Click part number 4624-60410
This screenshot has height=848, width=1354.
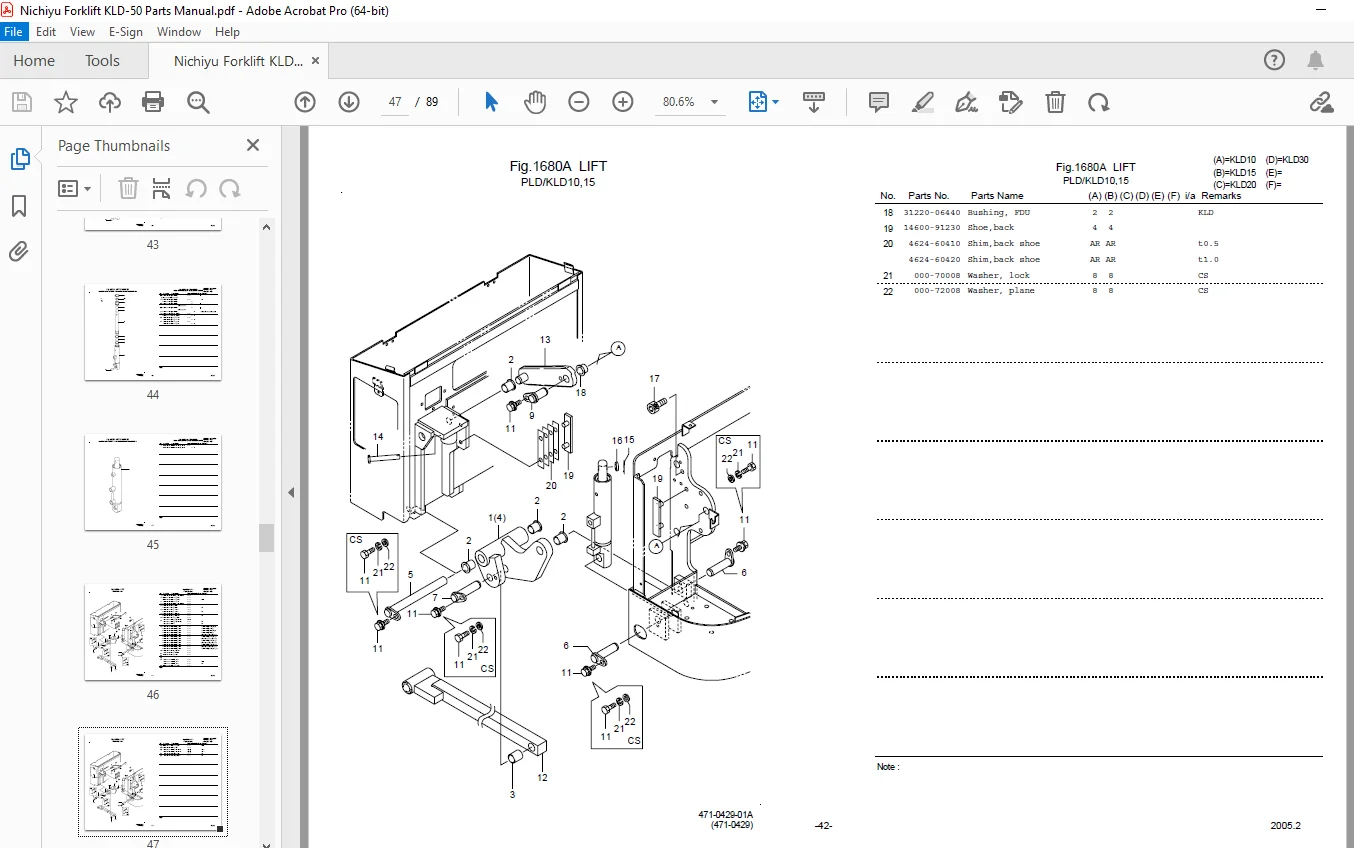tap(934, 244)
